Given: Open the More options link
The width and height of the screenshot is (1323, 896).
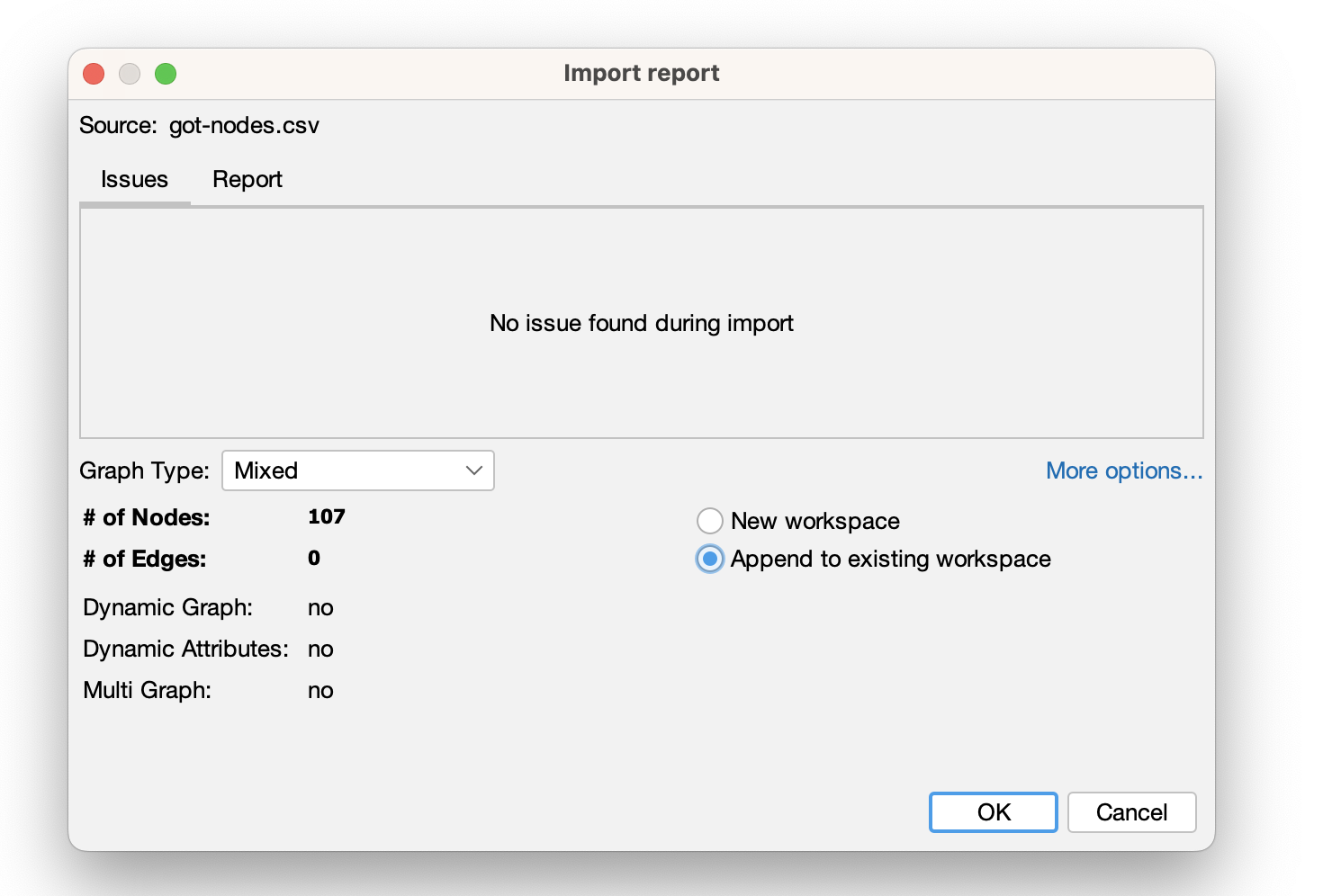Looking at the screenshot, I should tap(1123, 470).
